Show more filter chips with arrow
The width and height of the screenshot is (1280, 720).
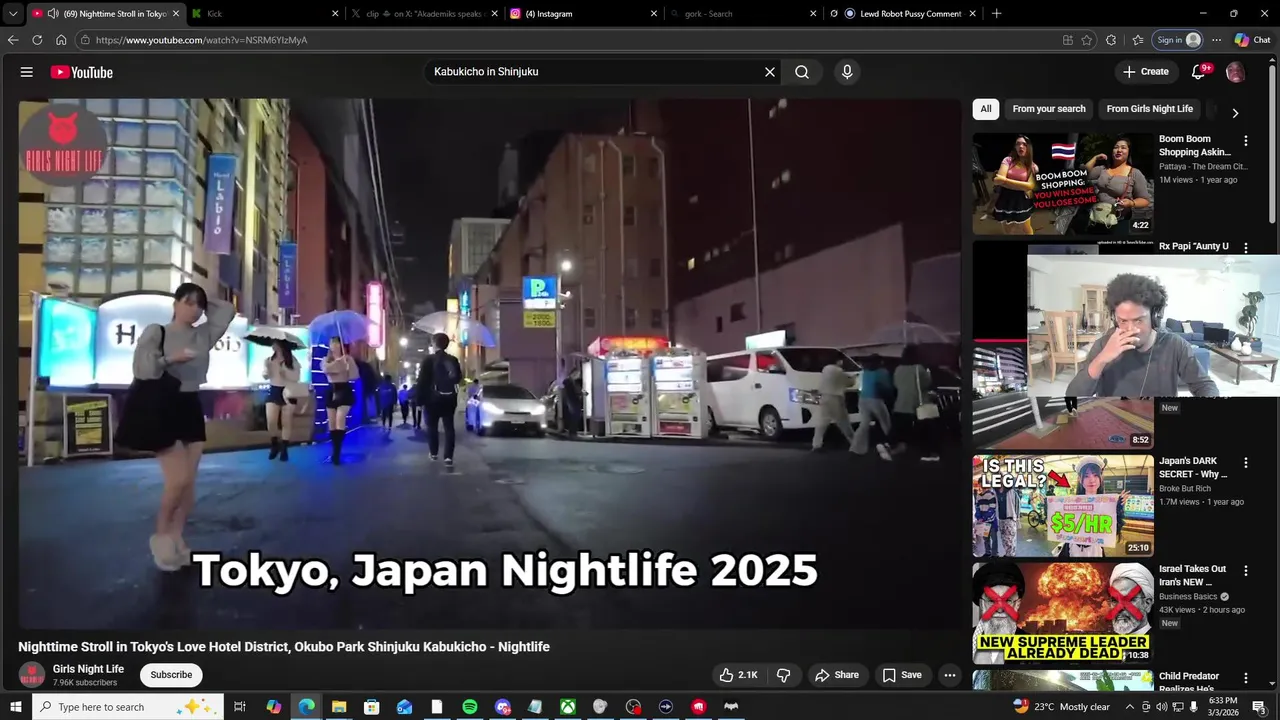click(x=1235, y=113)
